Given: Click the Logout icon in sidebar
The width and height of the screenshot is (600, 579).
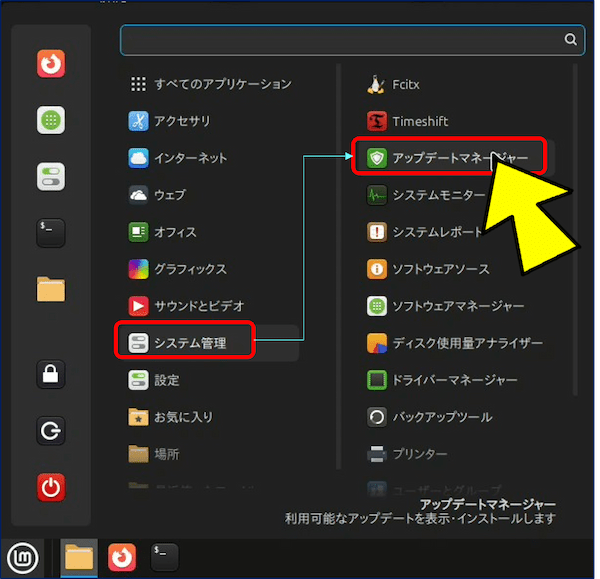Looking at the screenshot, I should pyautogui.click(x=51, y=431).
